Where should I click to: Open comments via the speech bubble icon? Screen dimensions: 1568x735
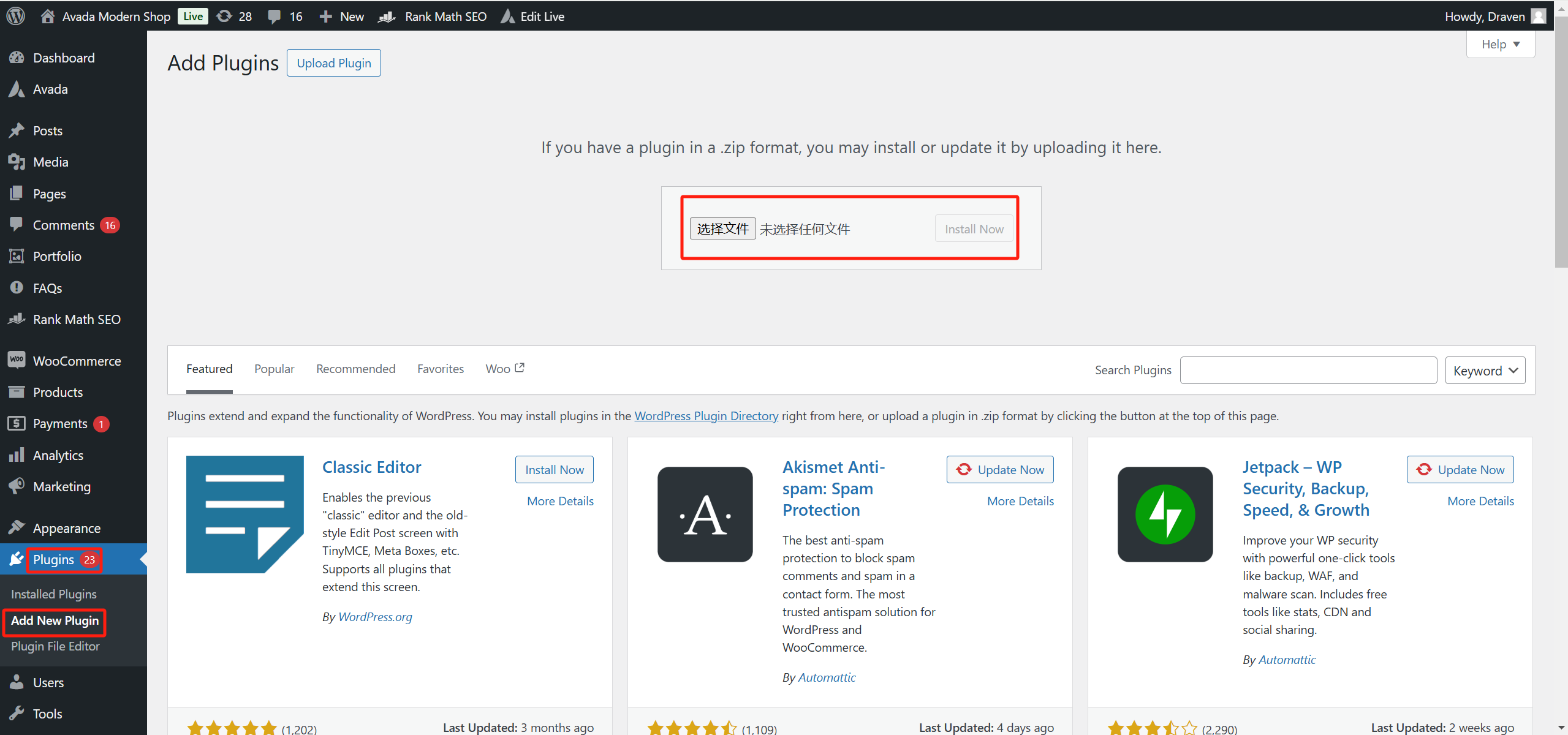coord(283,16)
